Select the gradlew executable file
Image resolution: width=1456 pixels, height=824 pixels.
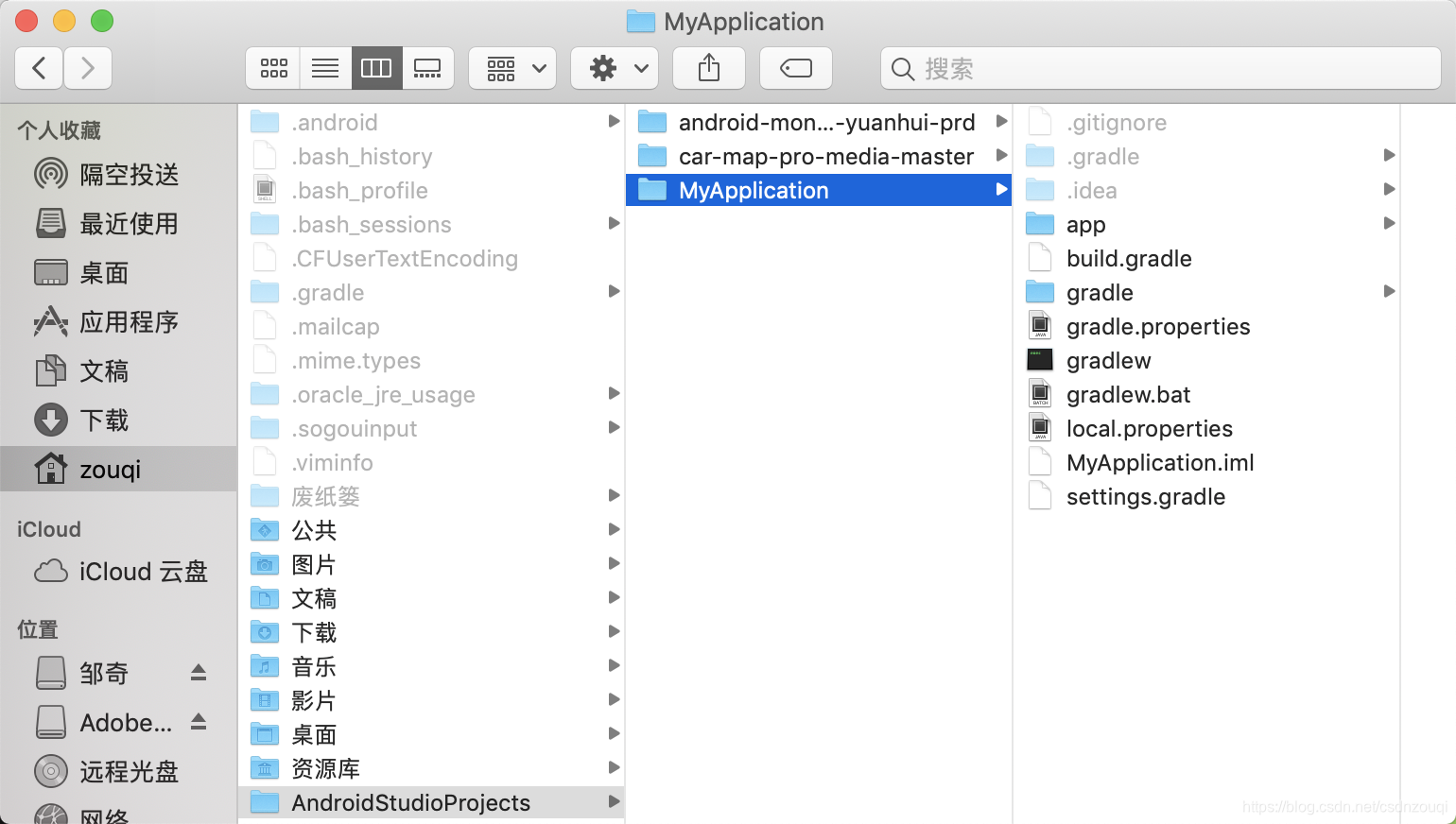tap(1208, 360)
